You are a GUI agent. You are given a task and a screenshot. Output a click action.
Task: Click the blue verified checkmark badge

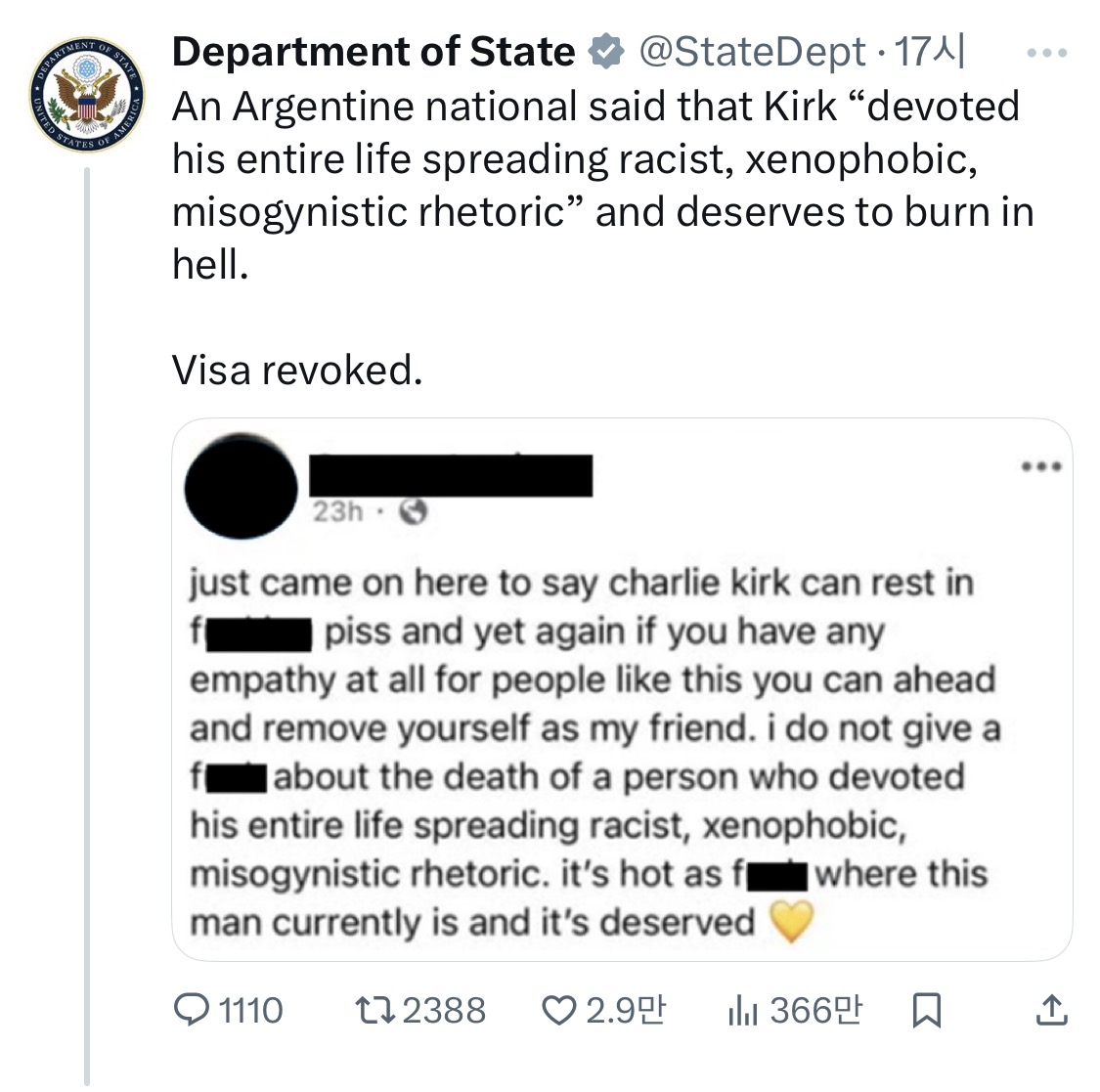pos(606,53)
